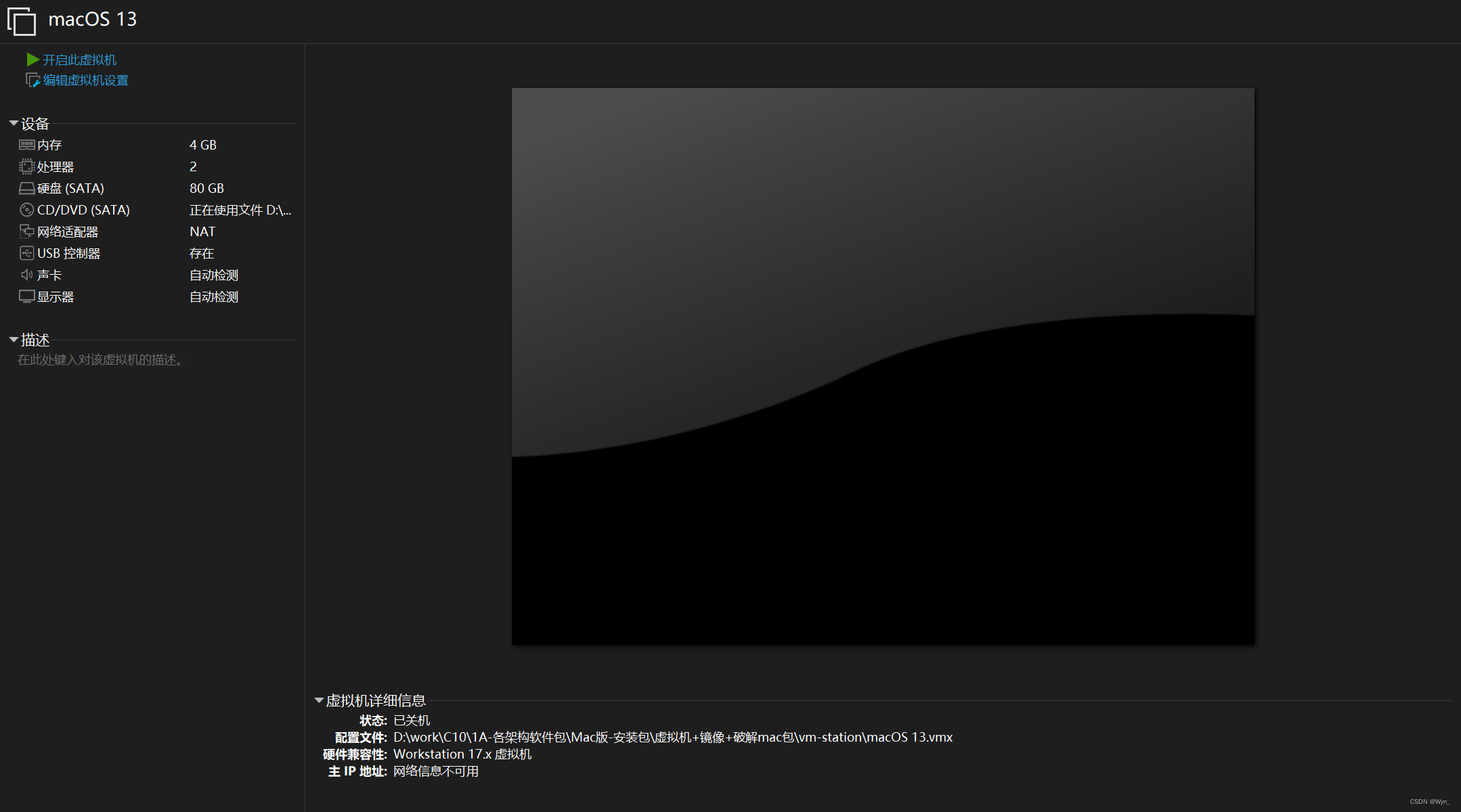
Task: Select the 80 GB hard disk value
Action: (206, 188)
